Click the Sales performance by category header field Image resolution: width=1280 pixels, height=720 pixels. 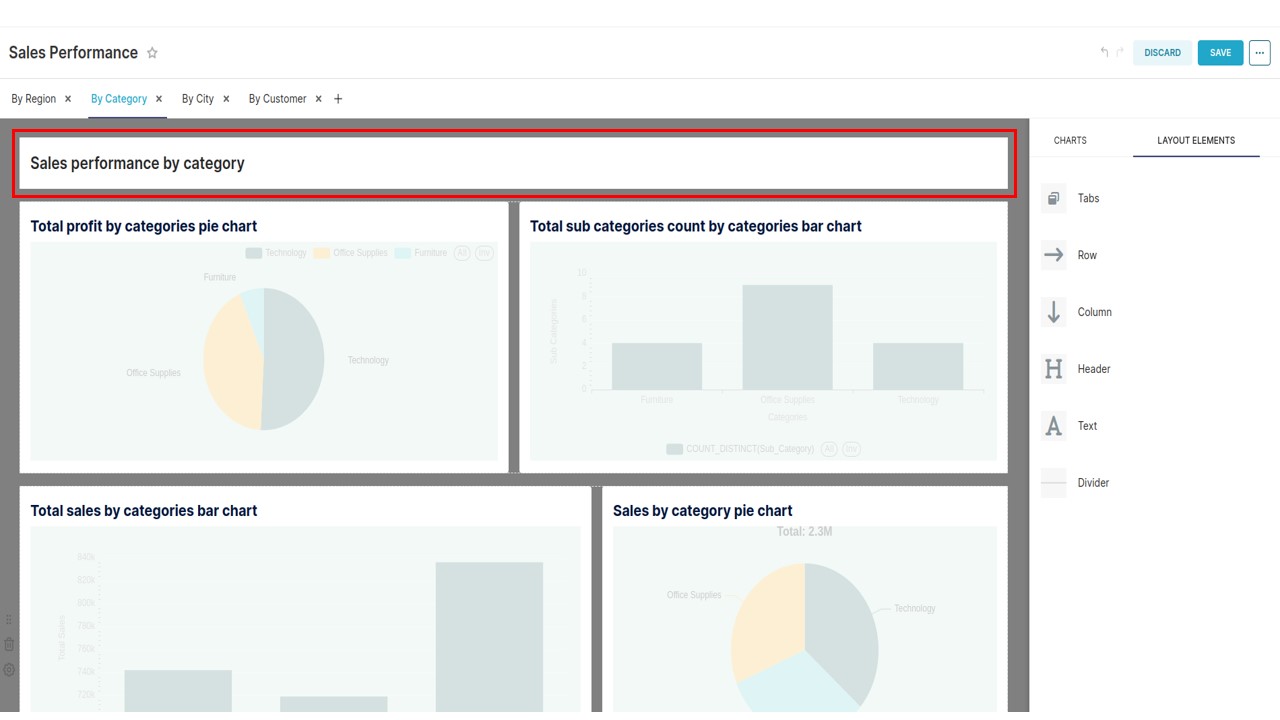[513, 163]
